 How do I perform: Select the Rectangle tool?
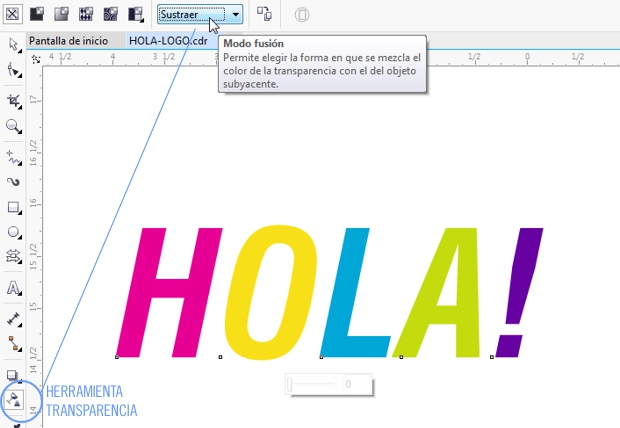point(14,208)
